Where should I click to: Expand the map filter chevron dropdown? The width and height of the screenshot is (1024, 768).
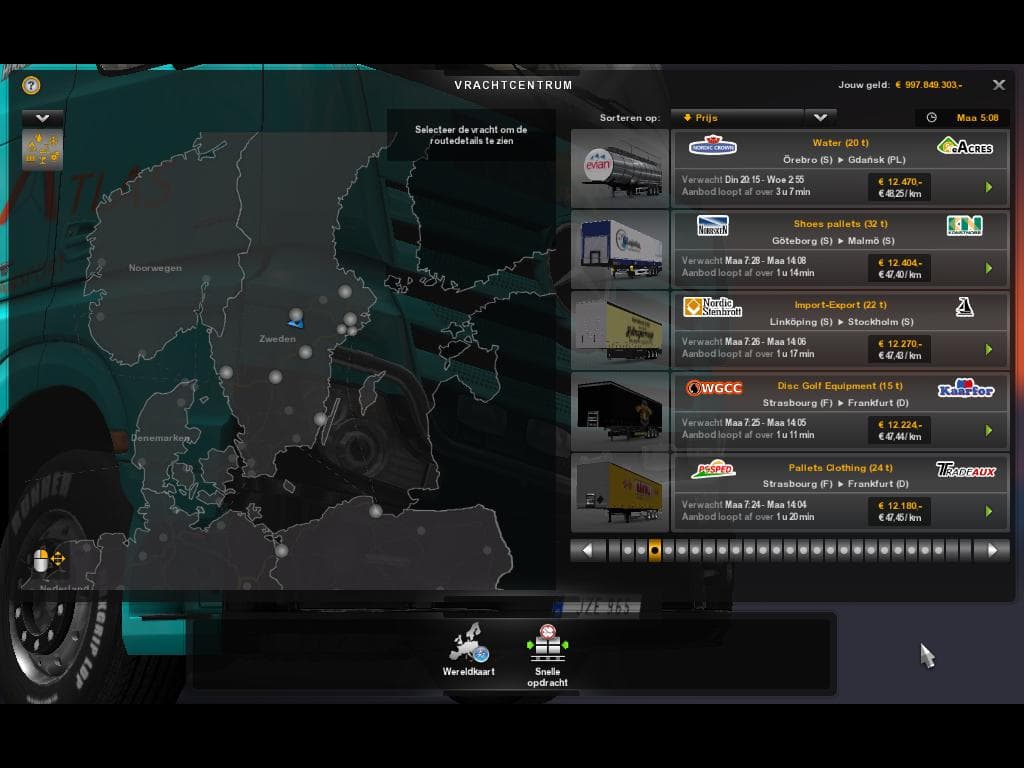click(x=42, y=118)
